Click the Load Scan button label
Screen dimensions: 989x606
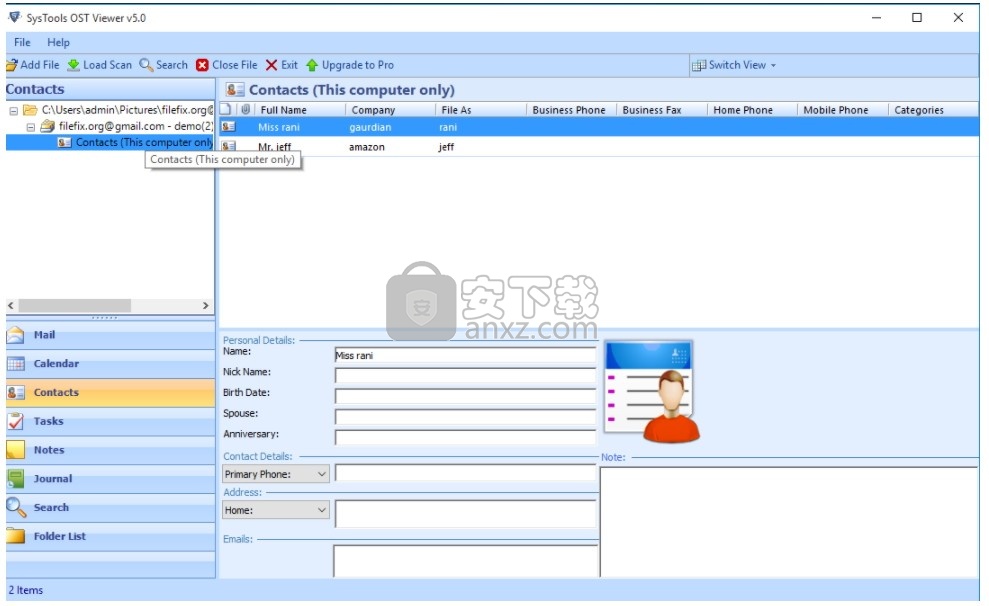pos(107,65)
